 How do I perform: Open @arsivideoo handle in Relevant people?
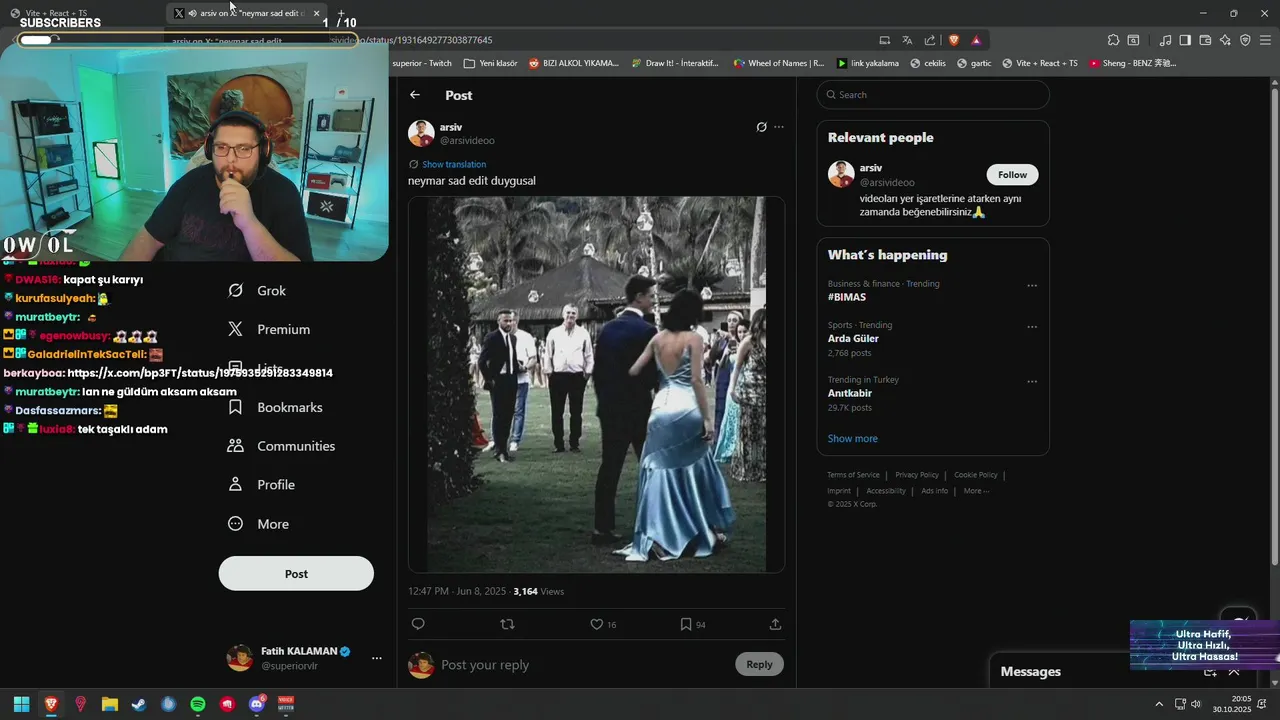pyautogui.click(x=887, y=183)
